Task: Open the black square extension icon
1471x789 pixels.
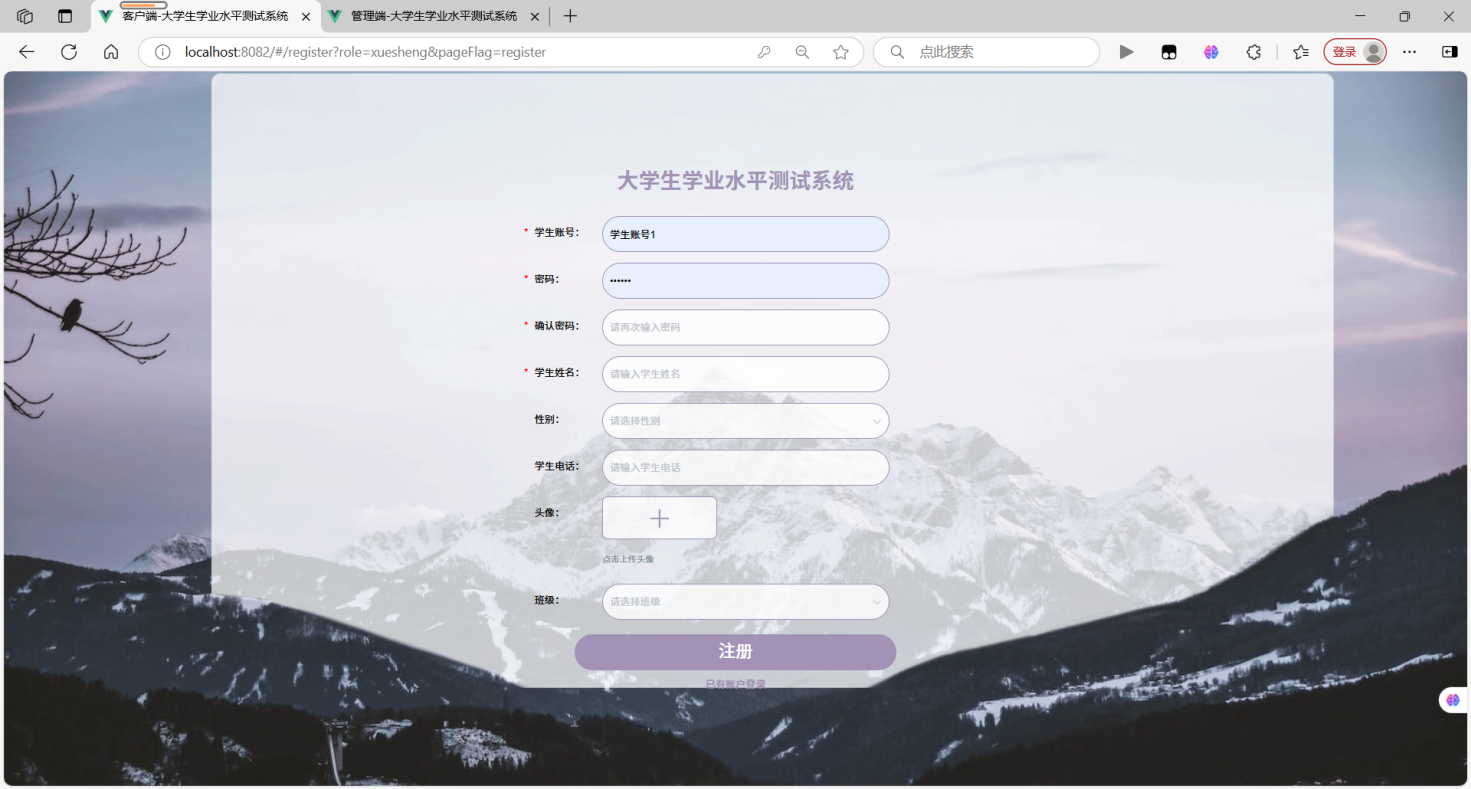Action: coord(1169,52)
